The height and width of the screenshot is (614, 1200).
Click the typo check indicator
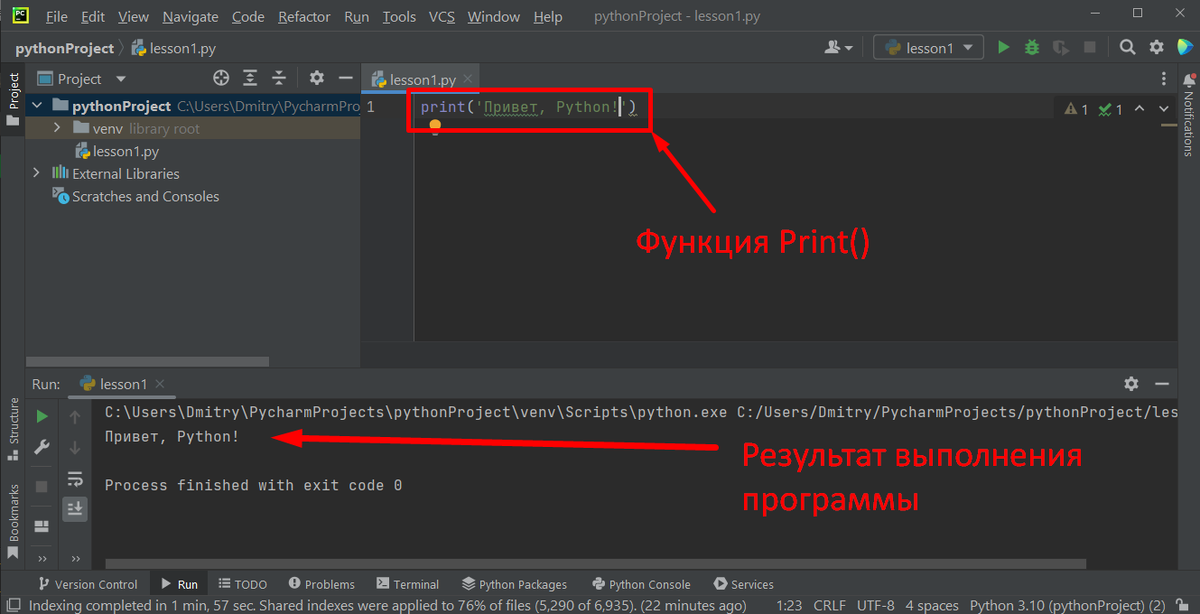(1110, 109)
